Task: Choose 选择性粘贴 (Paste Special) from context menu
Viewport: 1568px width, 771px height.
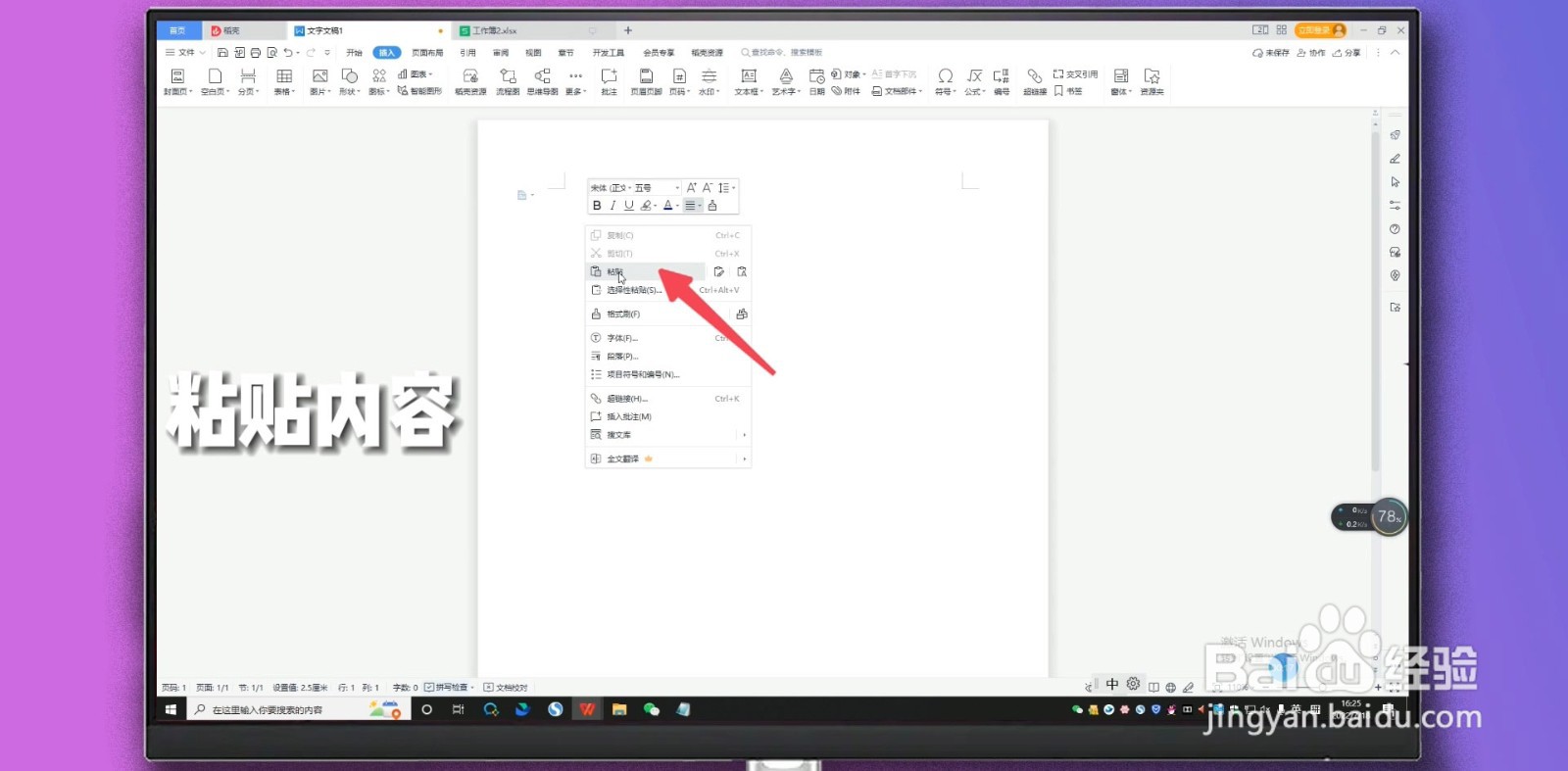Action: (x=668, y=290)
